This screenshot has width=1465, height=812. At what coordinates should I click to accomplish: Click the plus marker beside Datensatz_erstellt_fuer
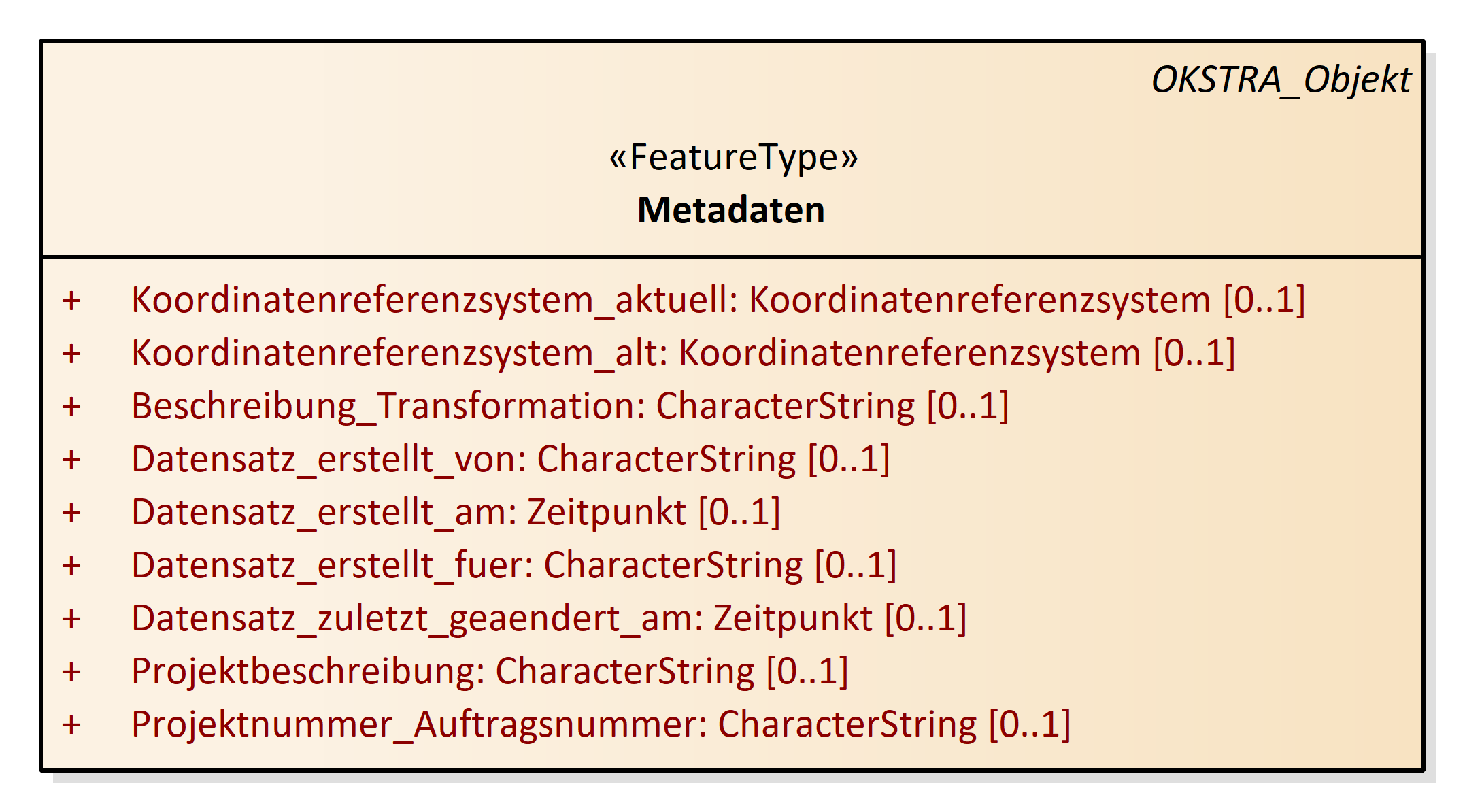coord(71,566)
